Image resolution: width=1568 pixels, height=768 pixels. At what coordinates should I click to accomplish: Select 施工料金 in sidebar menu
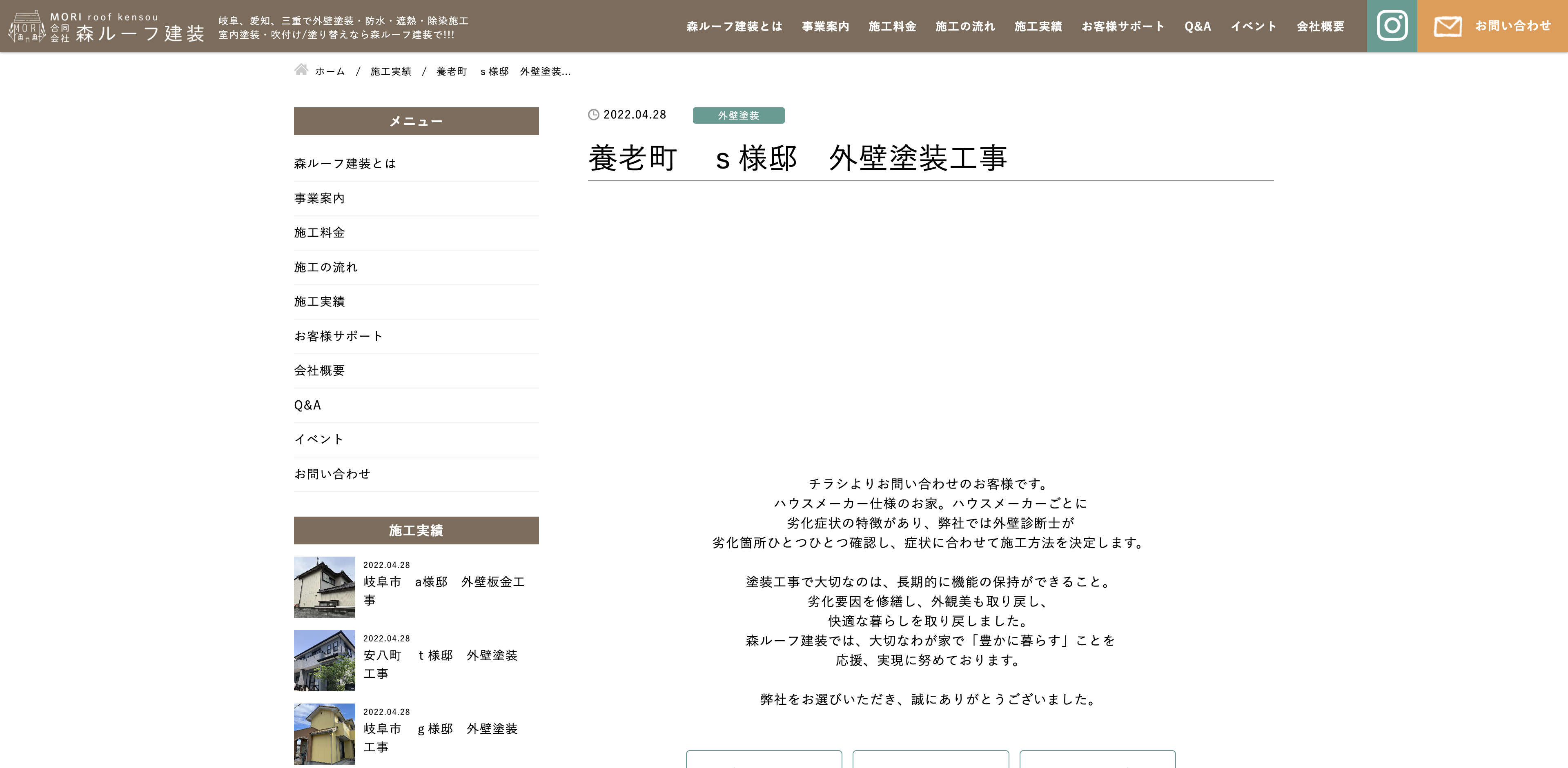(x=416, y=232)
